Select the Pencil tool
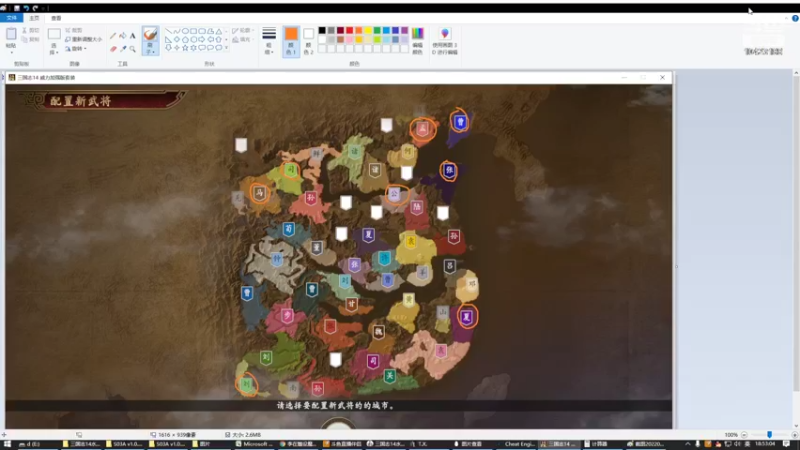Viewport: 800px width, 450px height. [113, 36]
